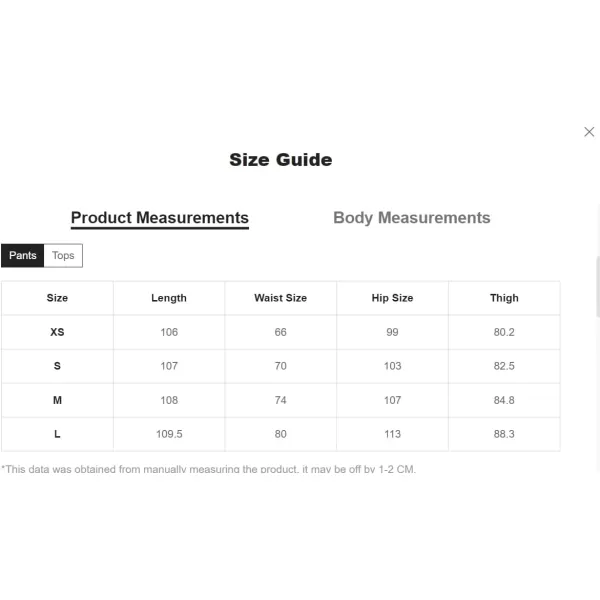This screenshot has width=600, height=600.
Task: Click the Hip Size column header
Action: [x=392, y=298]
